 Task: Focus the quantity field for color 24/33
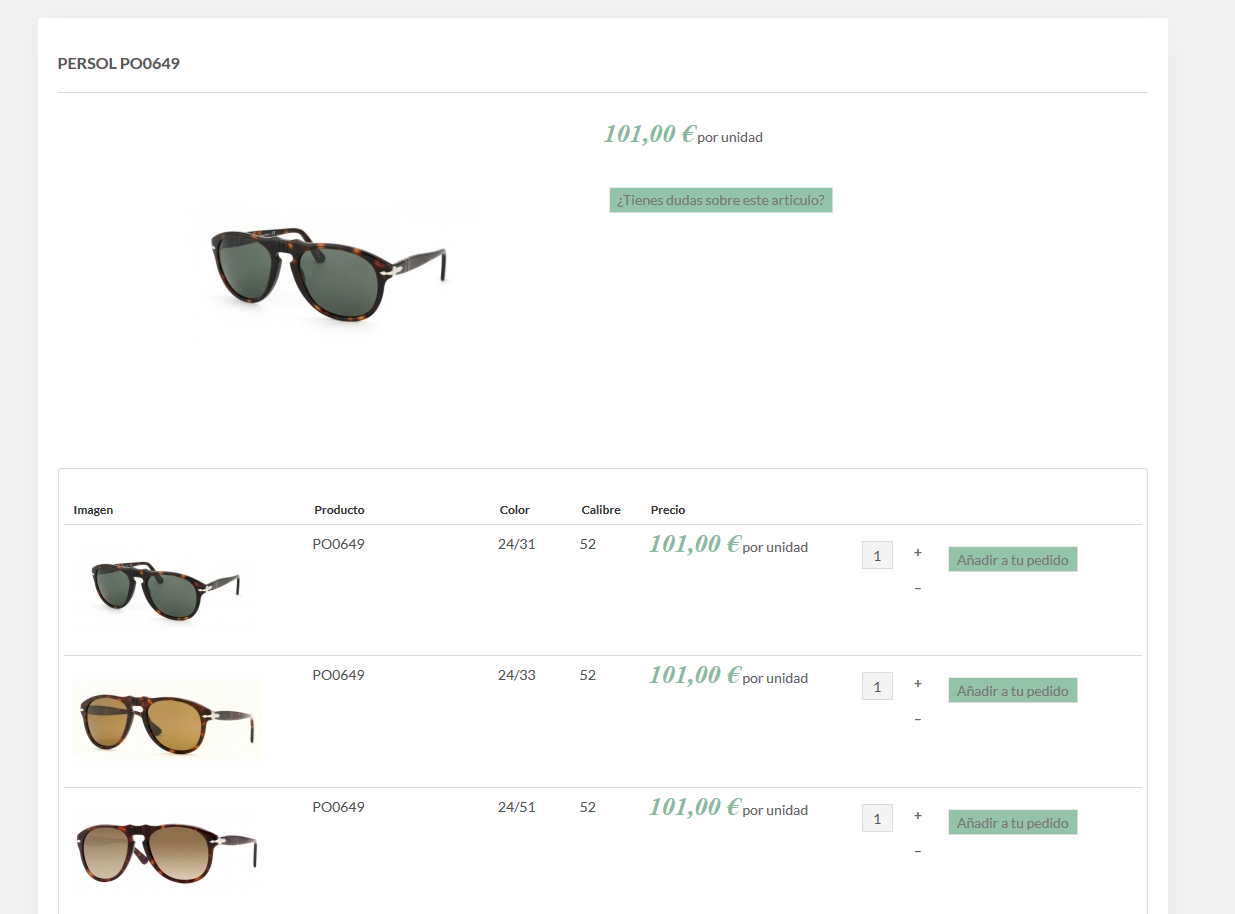pyautogui.click(x=877, y=687)
